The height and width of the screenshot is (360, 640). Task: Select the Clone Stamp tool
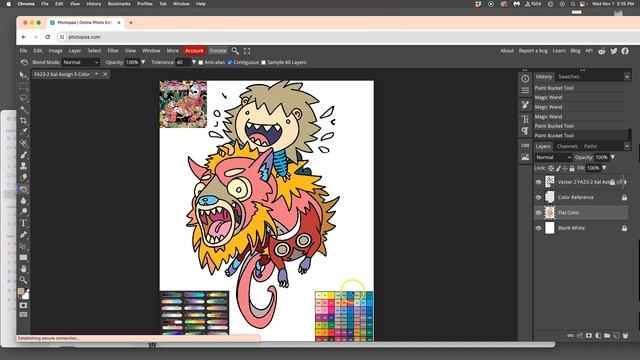click(23, 166)
